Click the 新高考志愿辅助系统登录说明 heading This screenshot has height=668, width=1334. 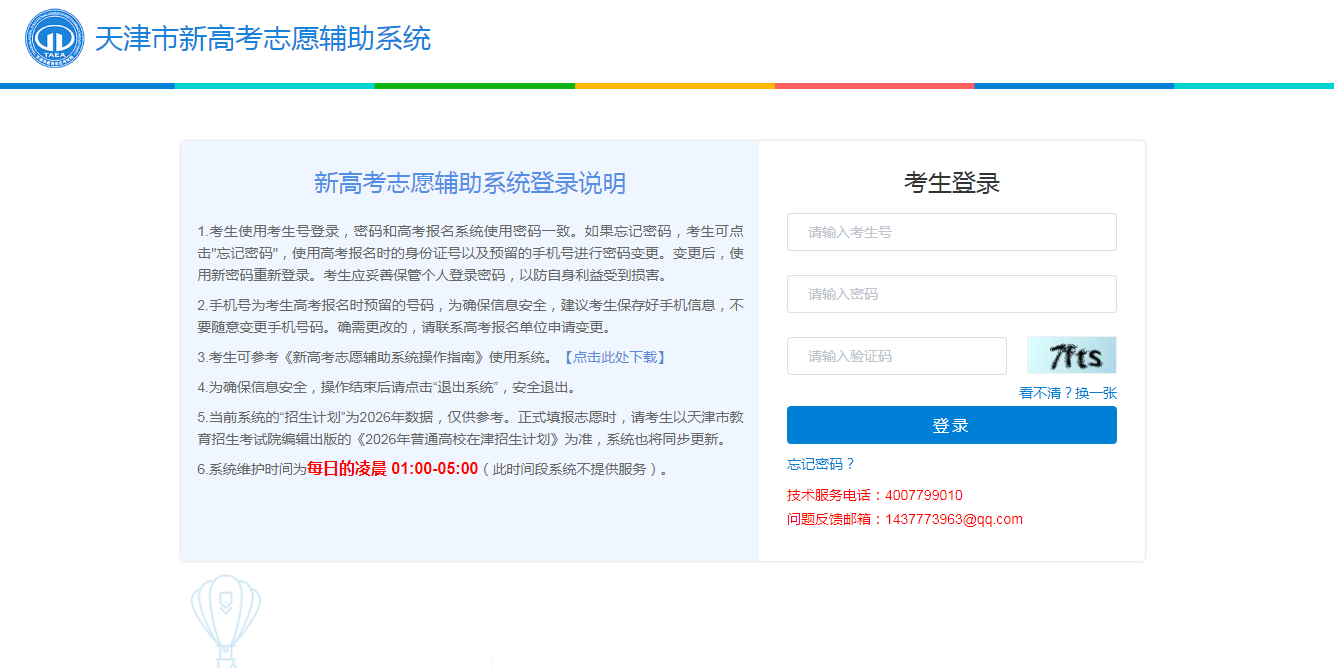click(x=470, y=183)
